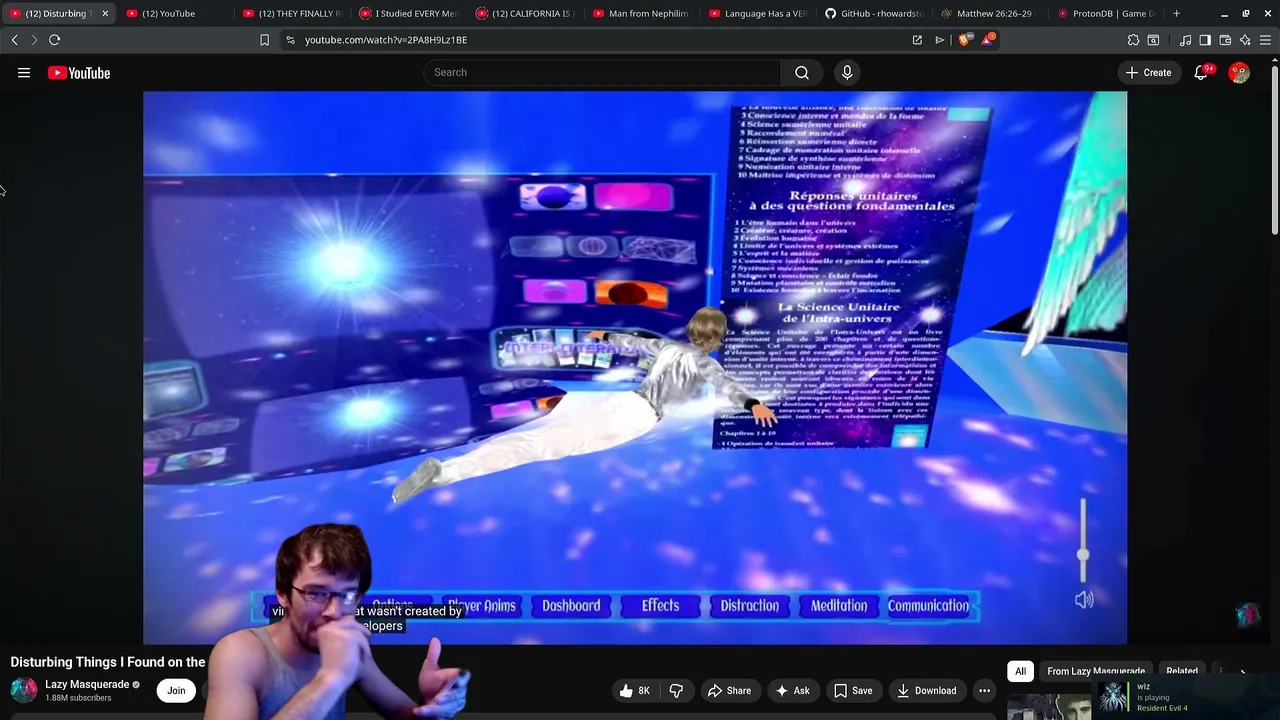
Task: Click the address bar URL
Action: pyautogui.click(x=386, y=40)
